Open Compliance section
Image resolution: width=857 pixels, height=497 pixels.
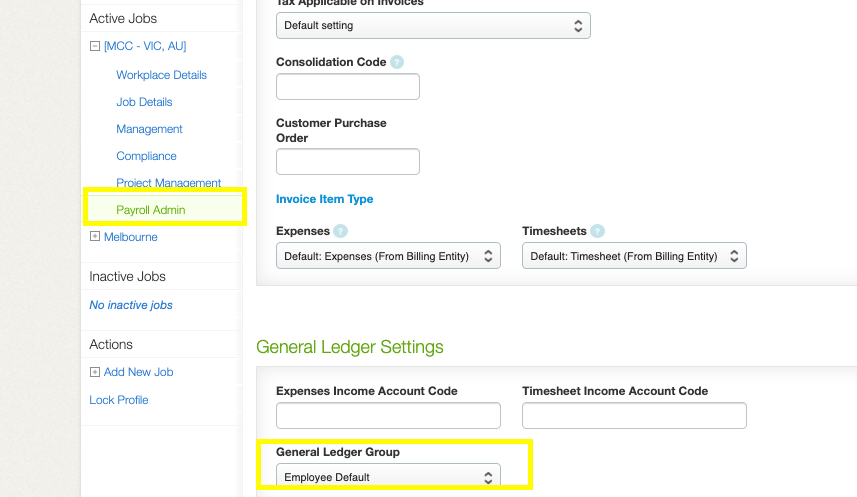146,156
